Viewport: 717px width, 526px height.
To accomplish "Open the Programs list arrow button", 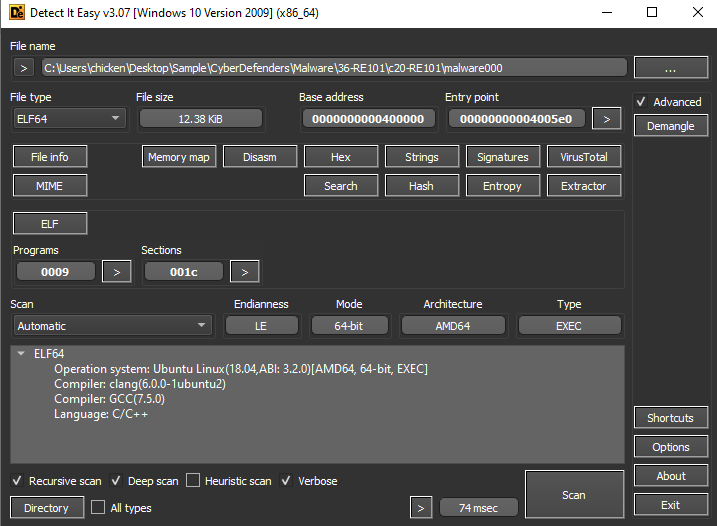I will 116,271.
